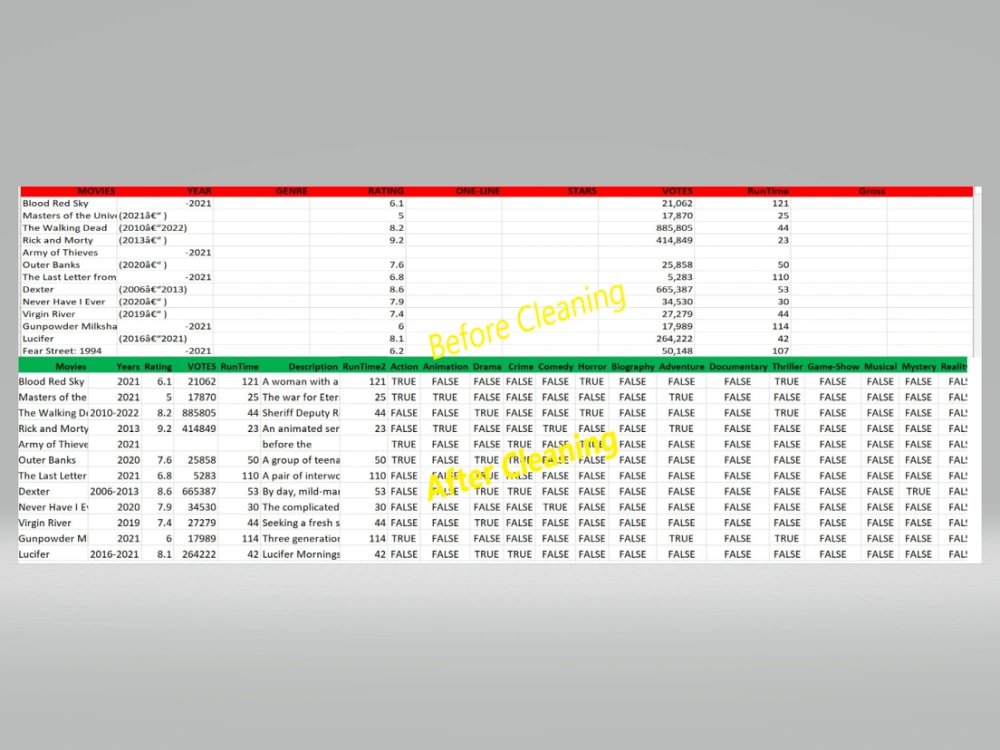Viewport: 1000px width, 750px height.
Task: Click the votes cell '21,062'
Action: (x=677, y=203)
